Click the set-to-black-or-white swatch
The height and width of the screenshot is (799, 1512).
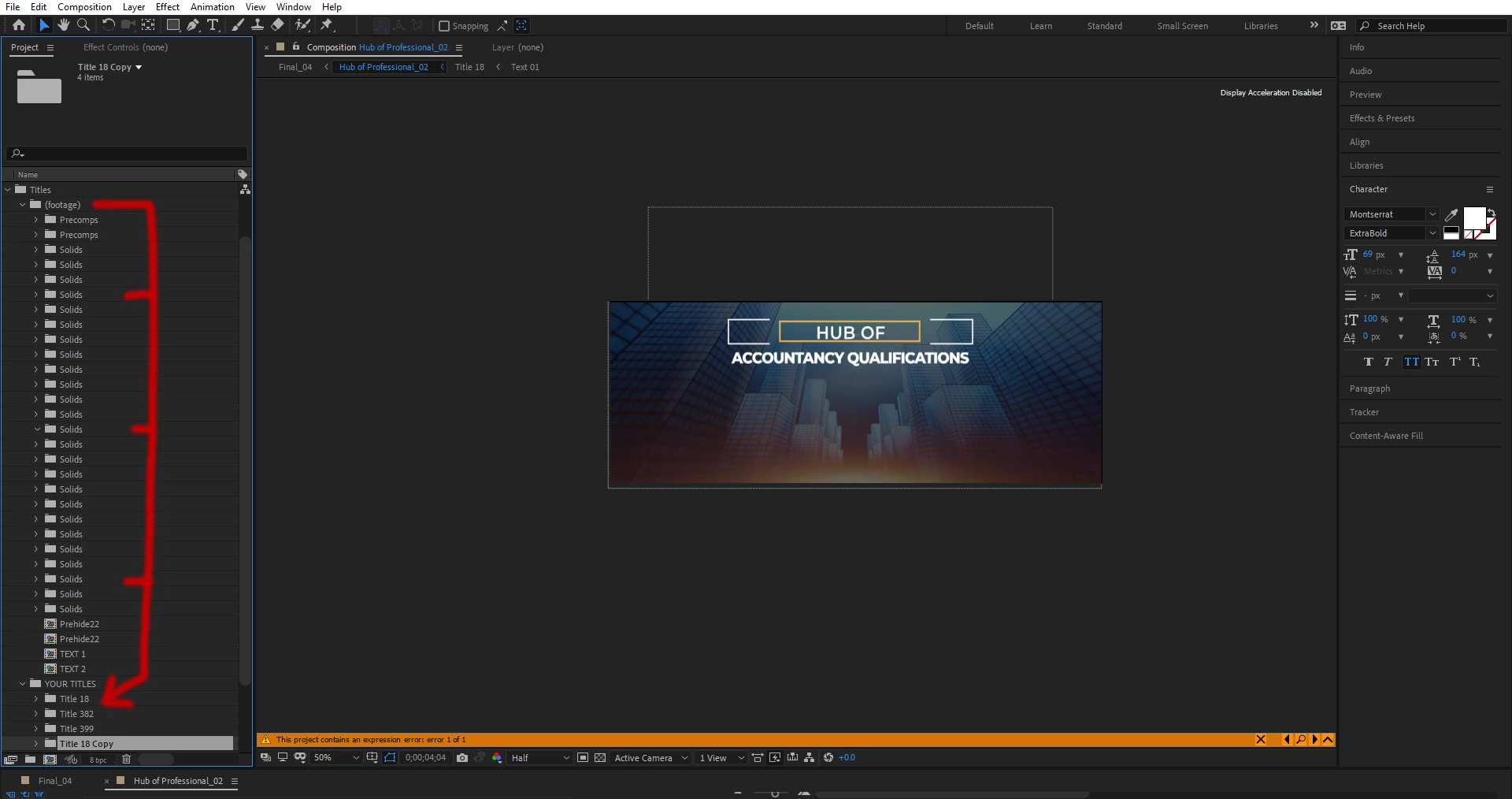[x=1451, y=233]
